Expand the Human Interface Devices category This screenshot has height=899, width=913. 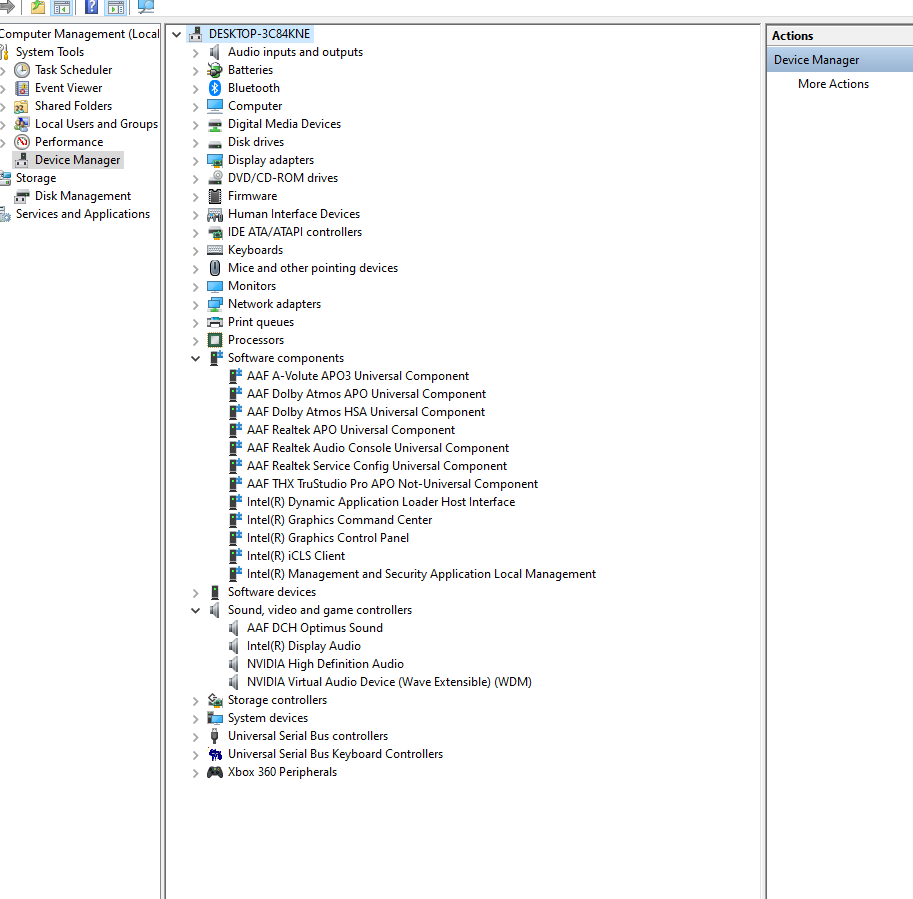tap(195, 214)
